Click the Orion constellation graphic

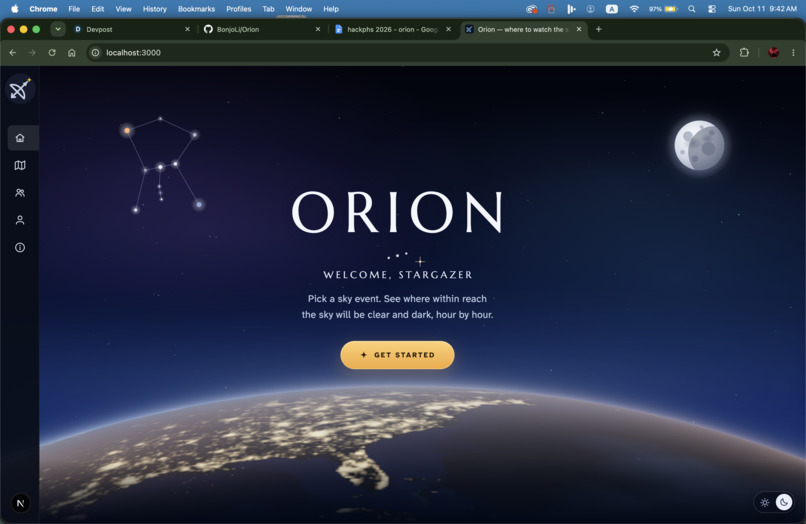point(162,166)
